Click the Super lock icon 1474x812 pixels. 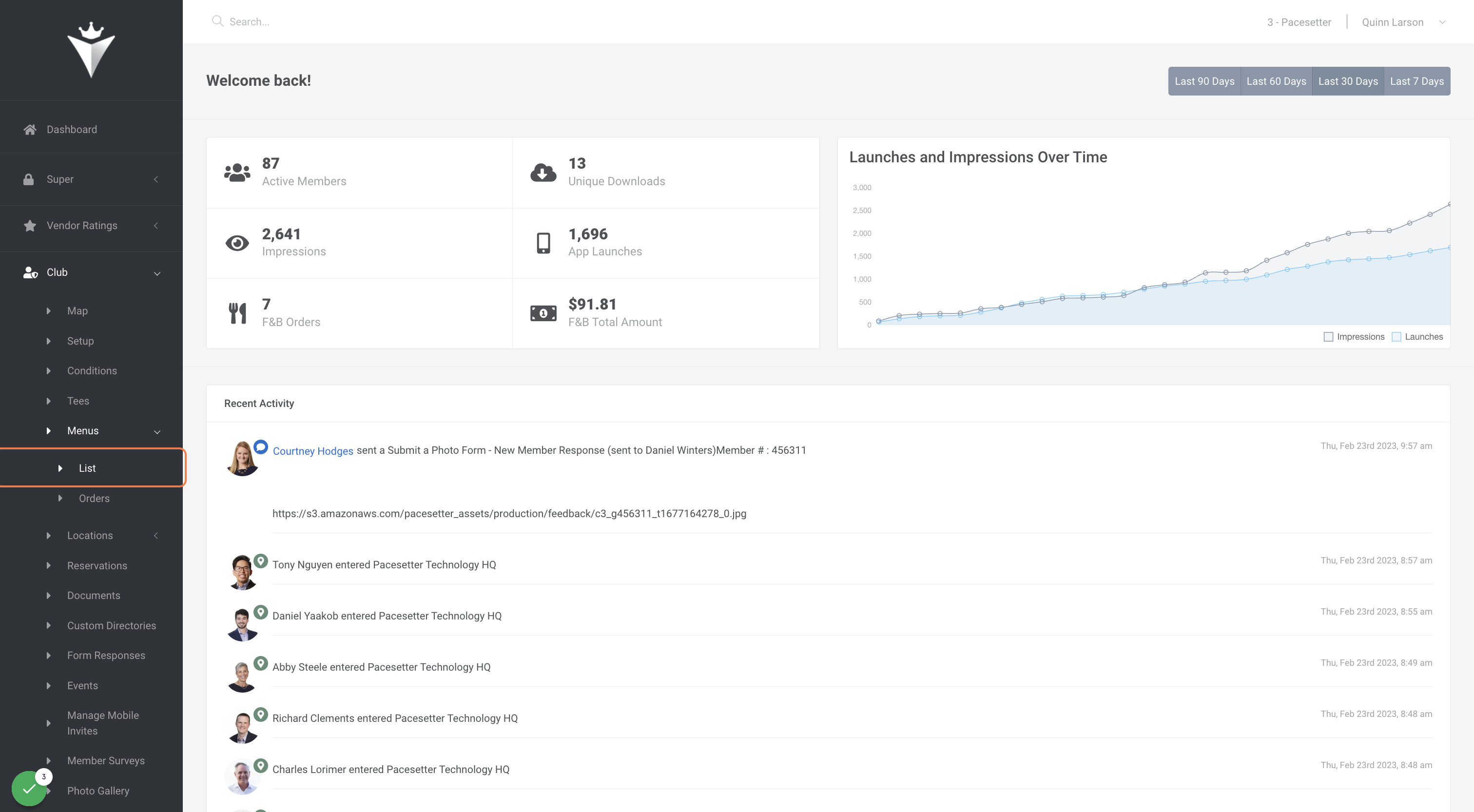[x=29, y=179]
